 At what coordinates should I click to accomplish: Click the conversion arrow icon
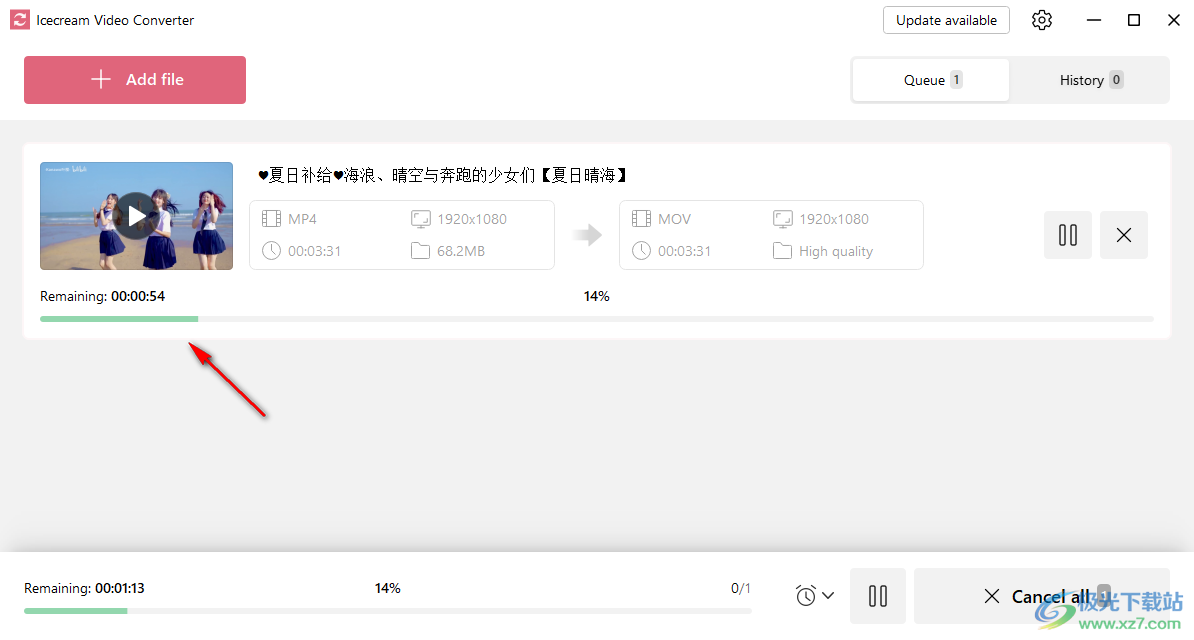click(587, 235)
